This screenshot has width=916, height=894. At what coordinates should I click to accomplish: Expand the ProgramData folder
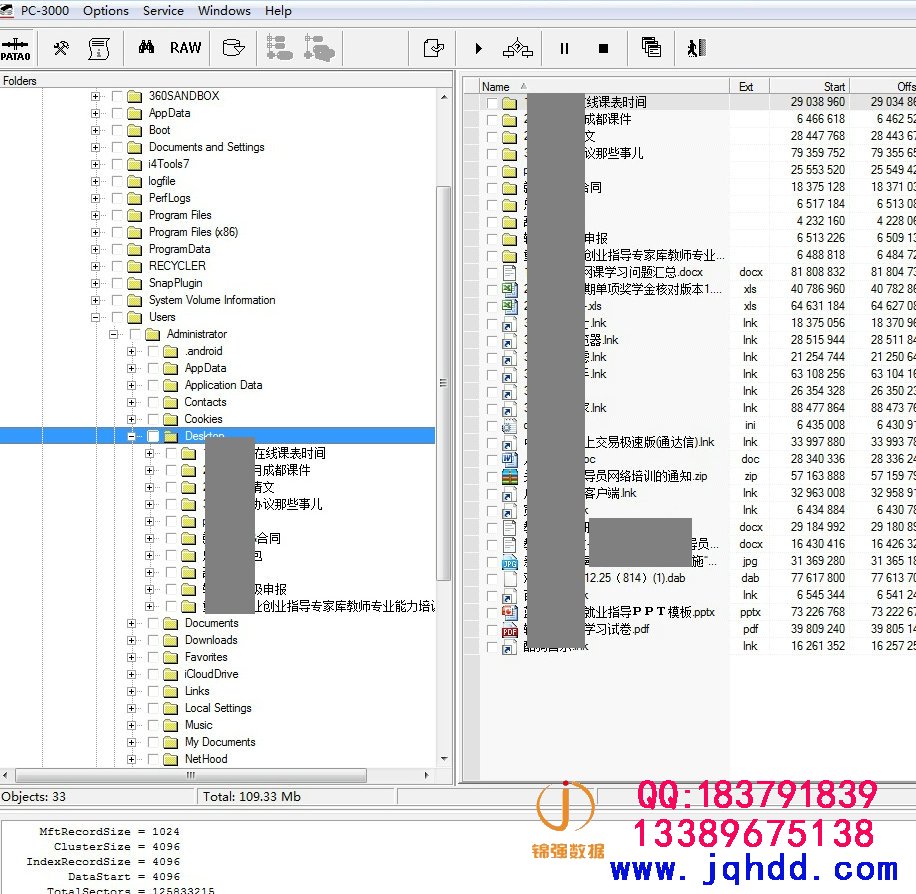pyautogui.click(x=95, y=250)
